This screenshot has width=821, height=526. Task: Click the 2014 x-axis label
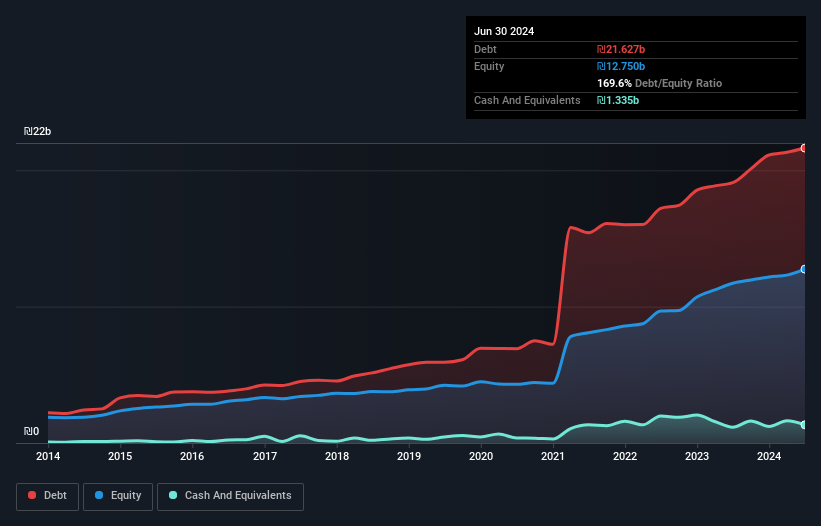(x=48, y=456)
